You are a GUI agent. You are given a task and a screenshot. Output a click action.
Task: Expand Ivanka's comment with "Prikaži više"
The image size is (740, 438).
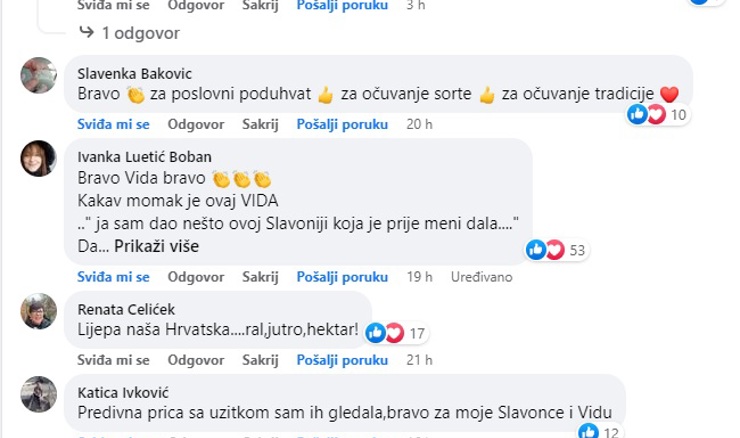point(156,246)
